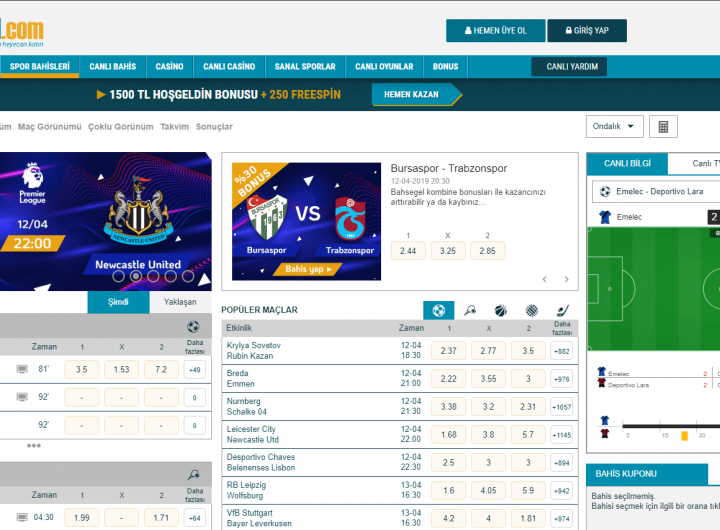Open Sonuçlar link
This screenshot has height=530, width=720.
[x=214, y=127]
